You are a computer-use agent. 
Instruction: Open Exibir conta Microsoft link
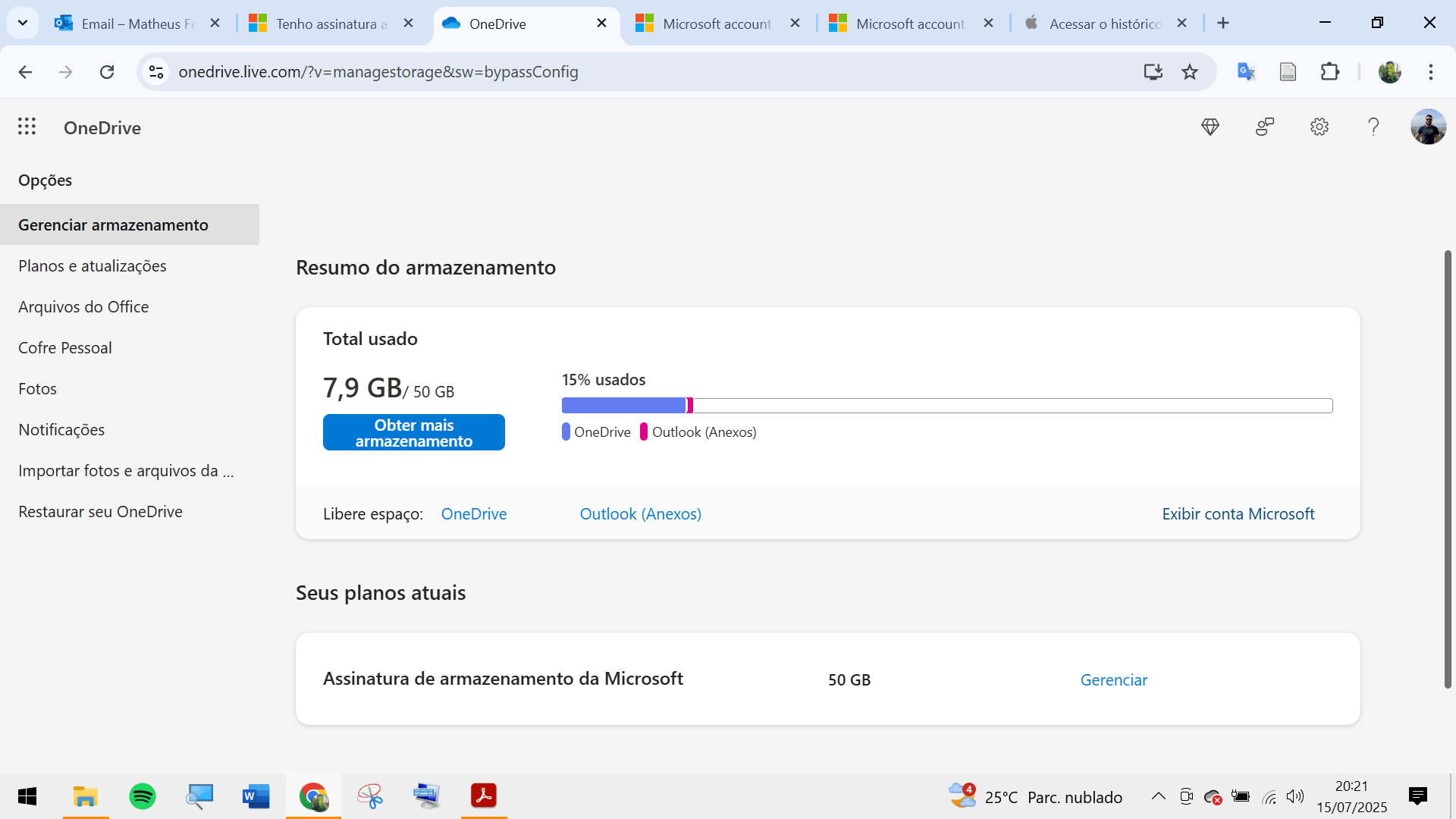(x=1238, y=514)
